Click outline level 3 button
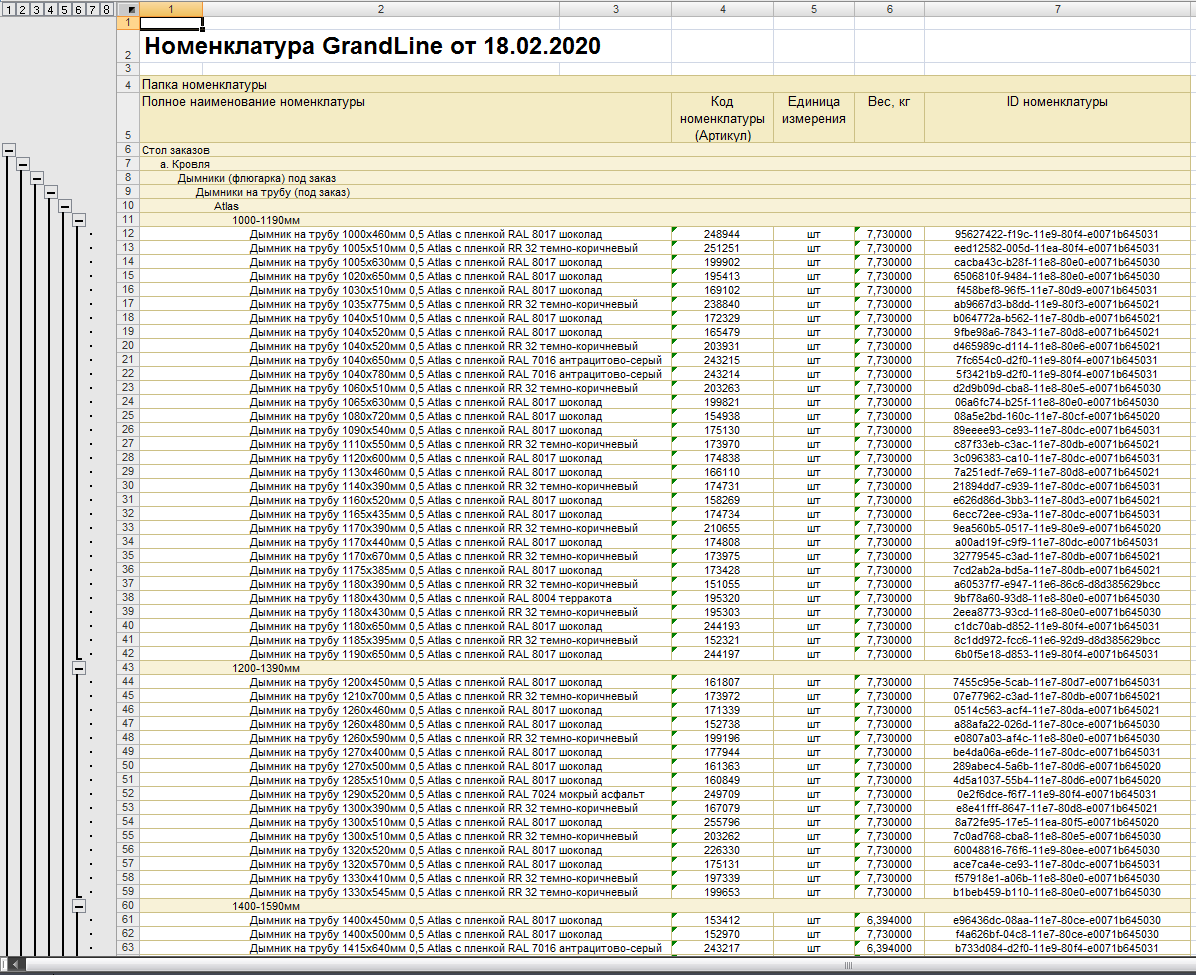1196x975 pixels. click(36, 9)
